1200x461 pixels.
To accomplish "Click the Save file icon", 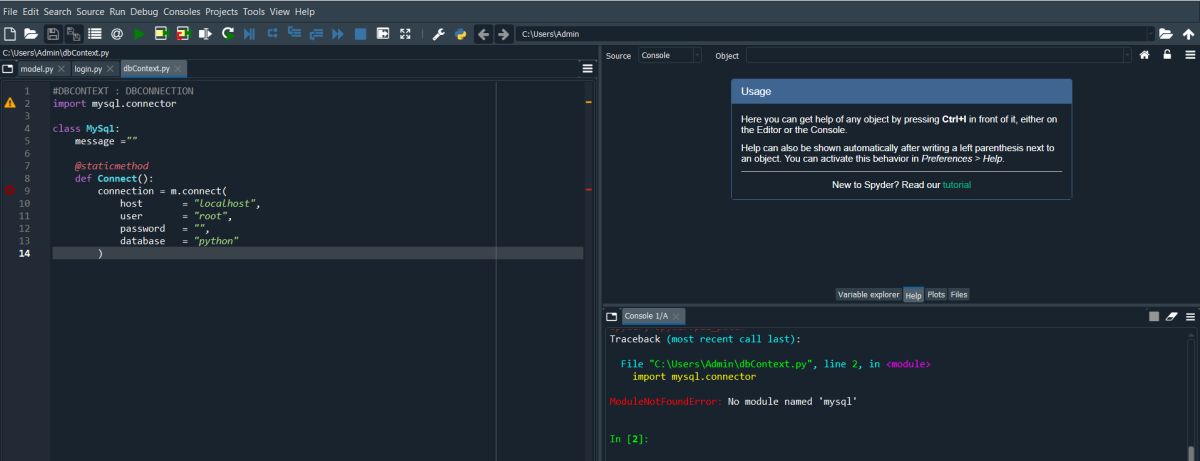I will pyautogui.click(x=52, y=34).
